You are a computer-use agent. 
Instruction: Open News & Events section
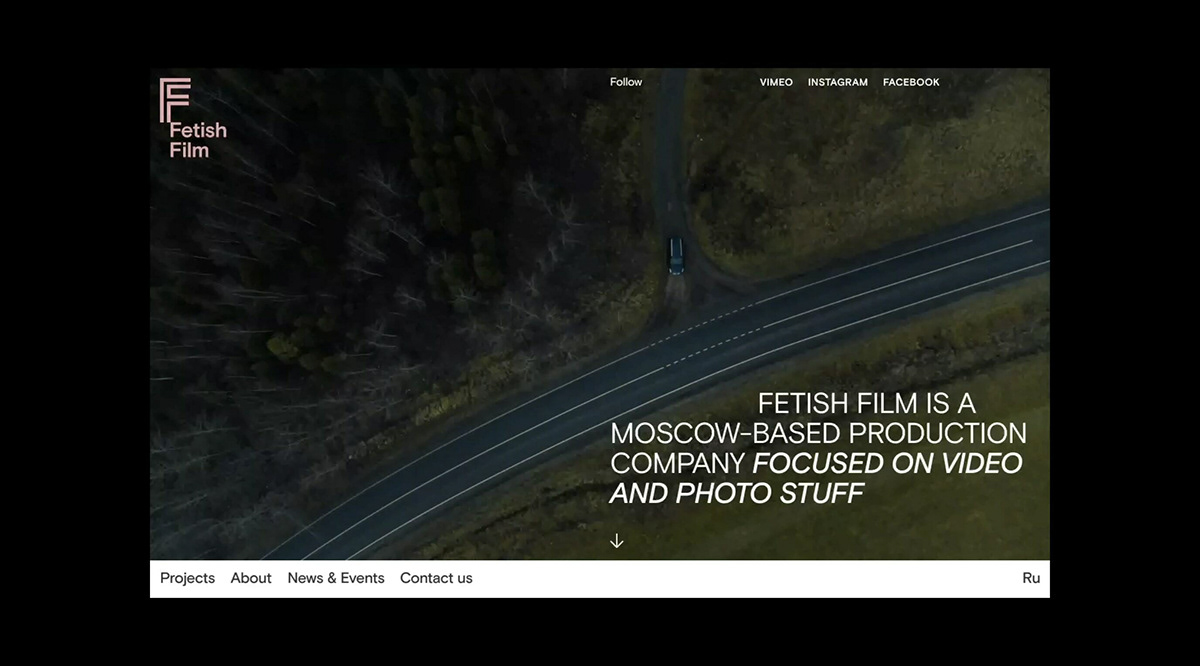point(336,578)
